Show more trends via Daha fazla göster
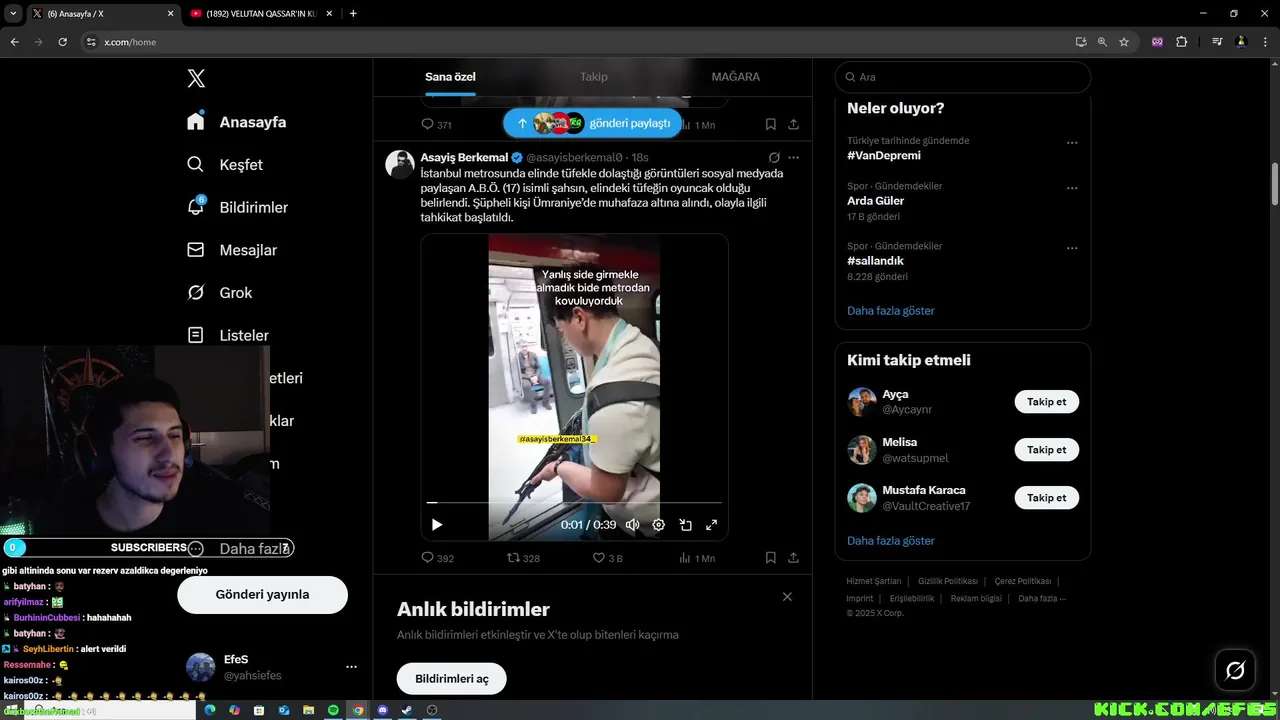The height and width of the screenshot is (720, 1280). [891, 311]
